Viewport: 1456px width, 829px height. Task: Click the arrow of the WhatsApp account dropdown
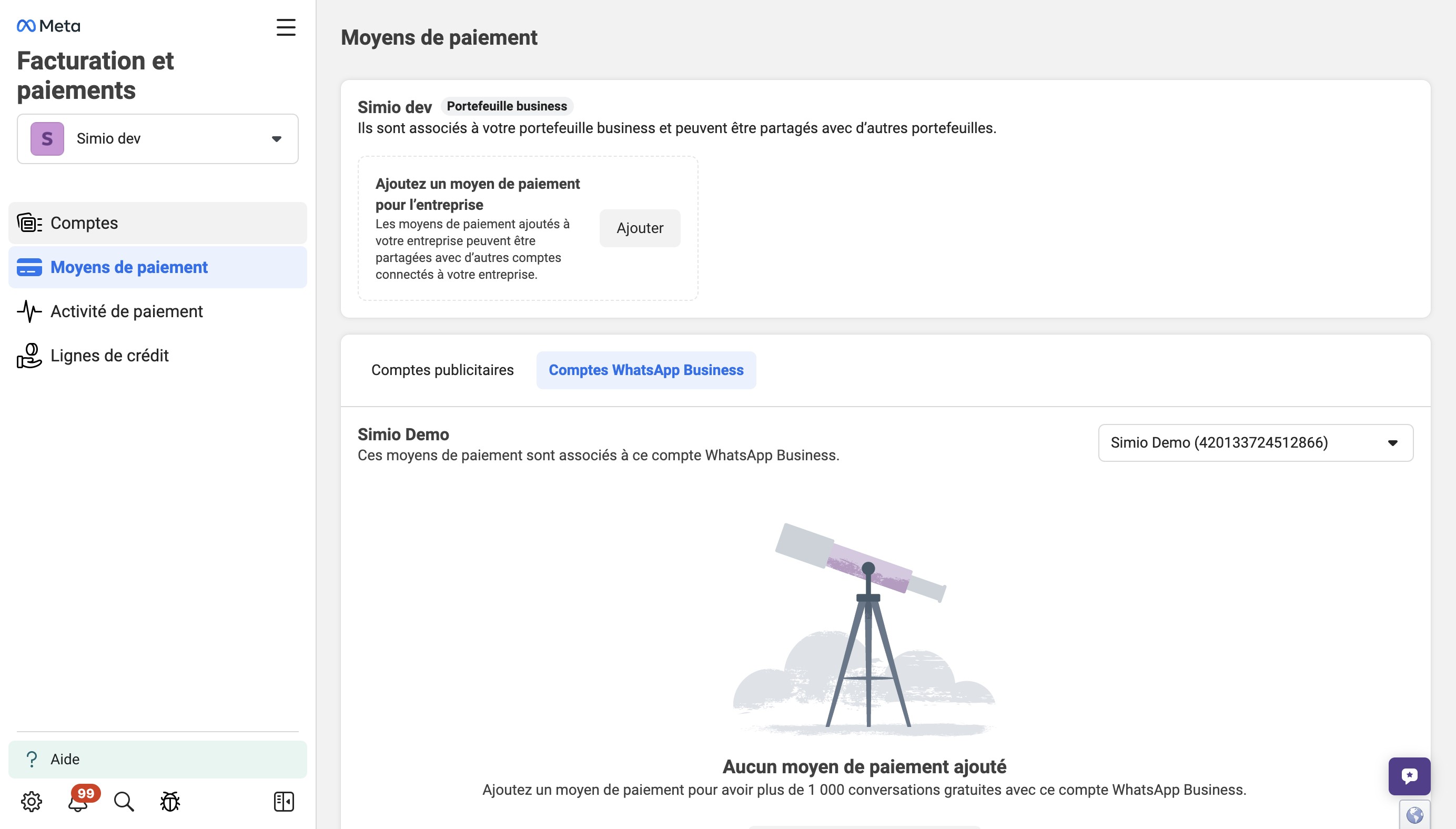click(1392, 443)
